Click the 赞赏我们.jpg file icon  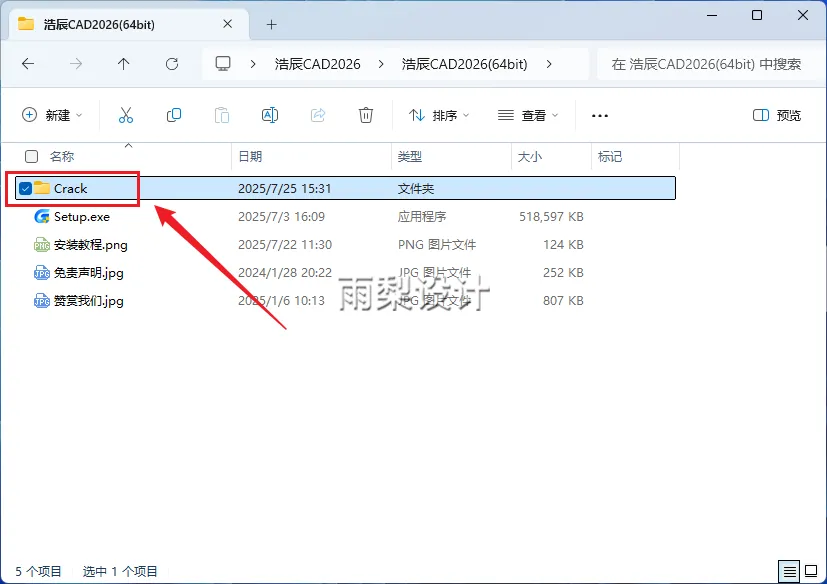point(42,301)
